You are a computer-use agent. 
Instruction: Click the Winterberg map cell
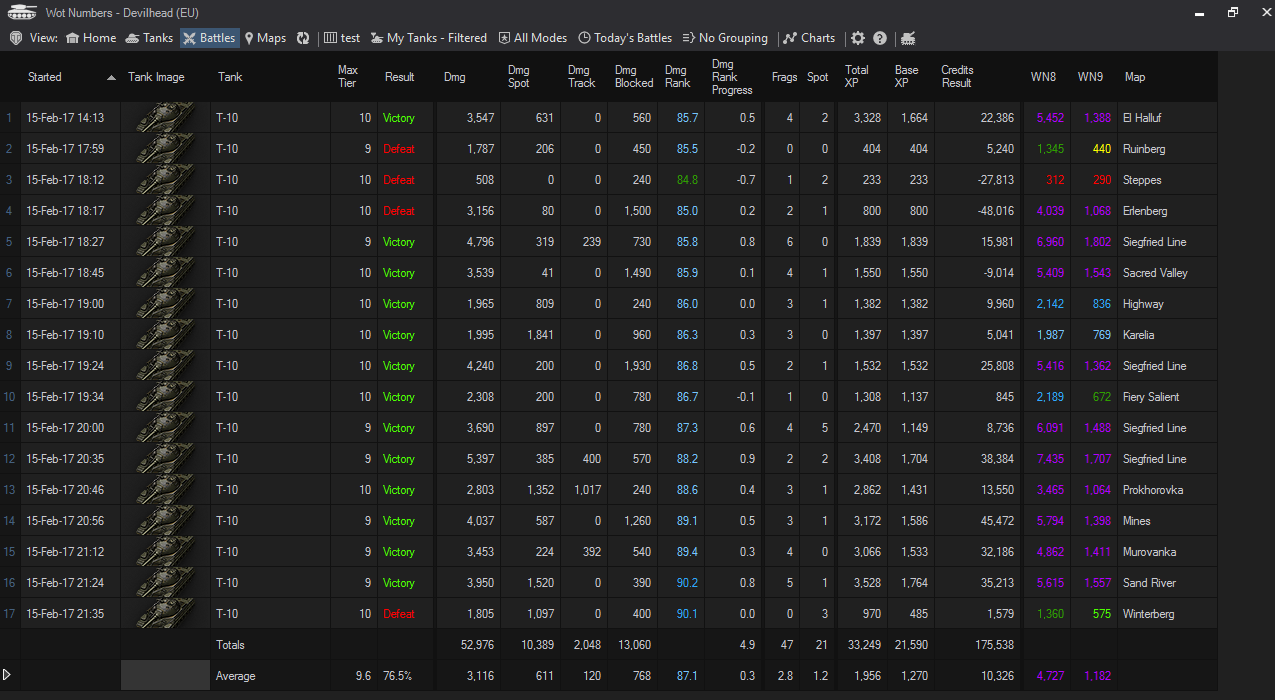coord(1167,614)
